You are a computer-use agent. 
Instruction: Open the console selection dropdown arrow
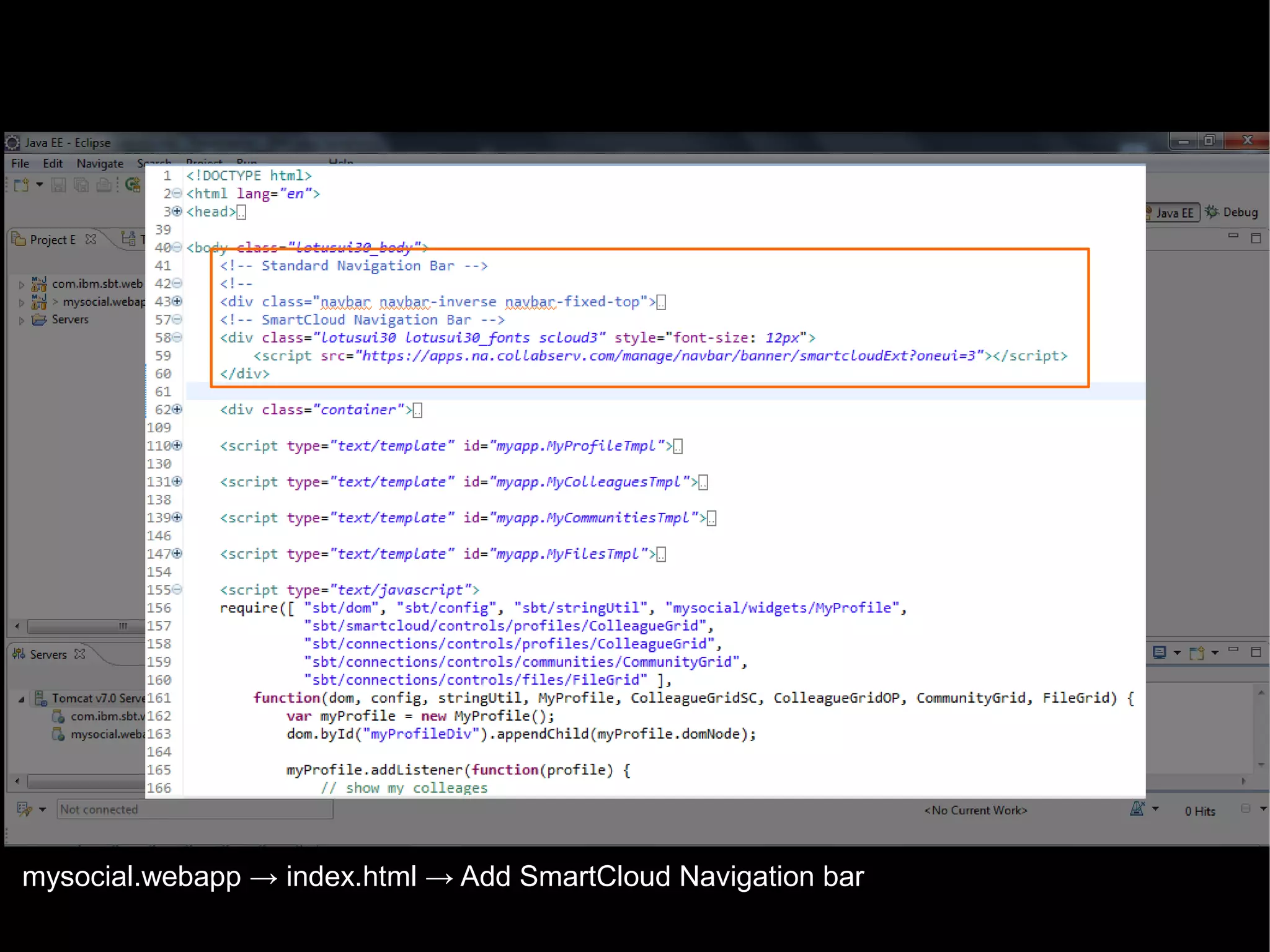coord(1177,652)
